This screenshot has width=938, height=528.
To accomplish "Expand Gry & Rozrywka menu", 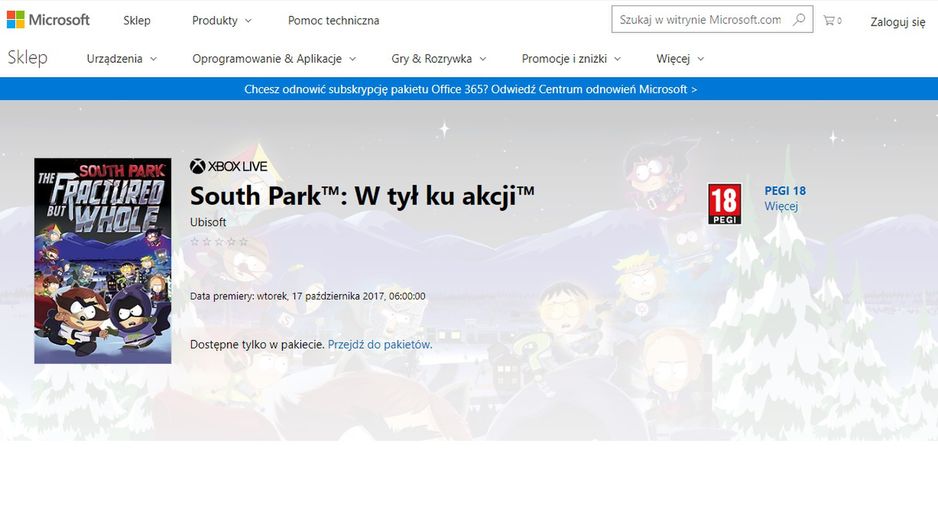I will (x=438, y=59).
